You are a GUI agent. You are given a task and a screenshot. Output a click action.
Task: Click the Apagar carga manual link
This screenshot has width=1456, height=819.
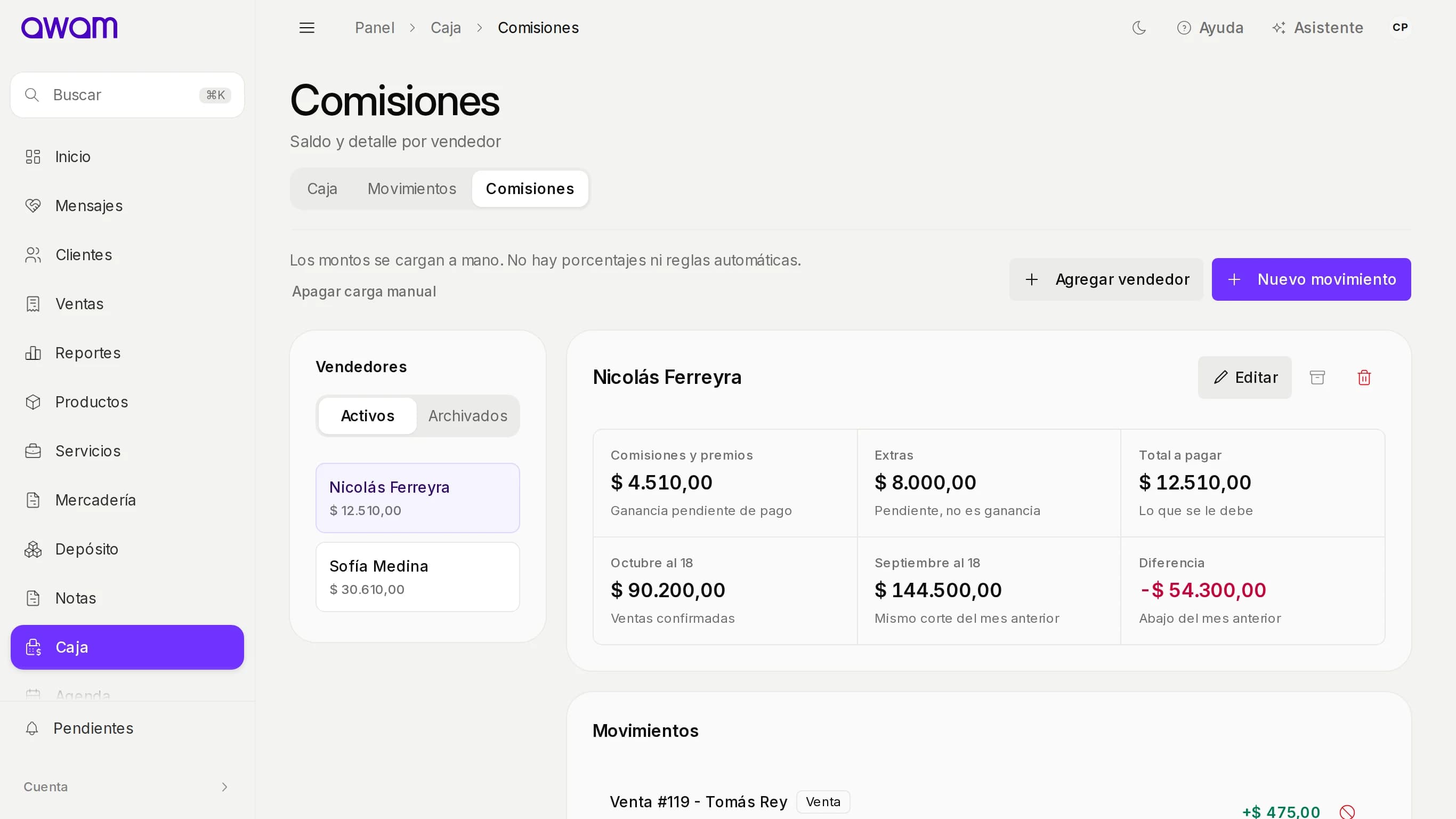364,292
